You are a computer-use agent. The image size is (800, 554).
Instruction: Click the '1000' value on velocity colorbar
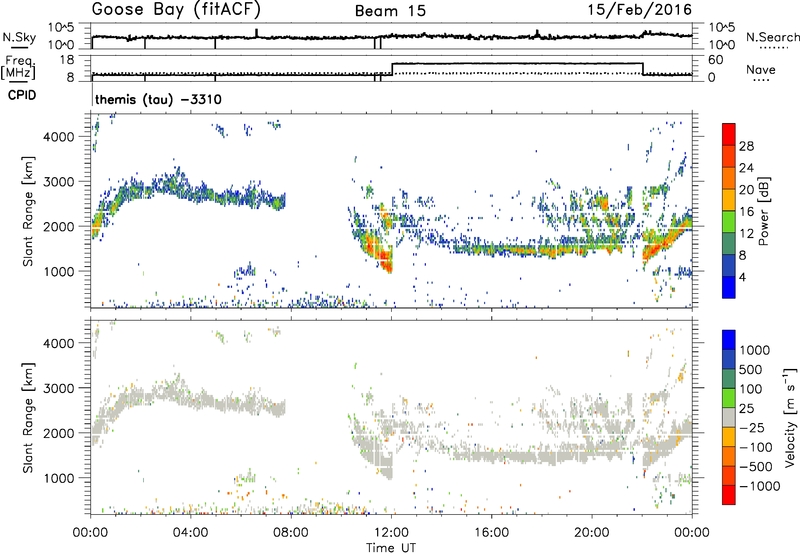(755, 350)
